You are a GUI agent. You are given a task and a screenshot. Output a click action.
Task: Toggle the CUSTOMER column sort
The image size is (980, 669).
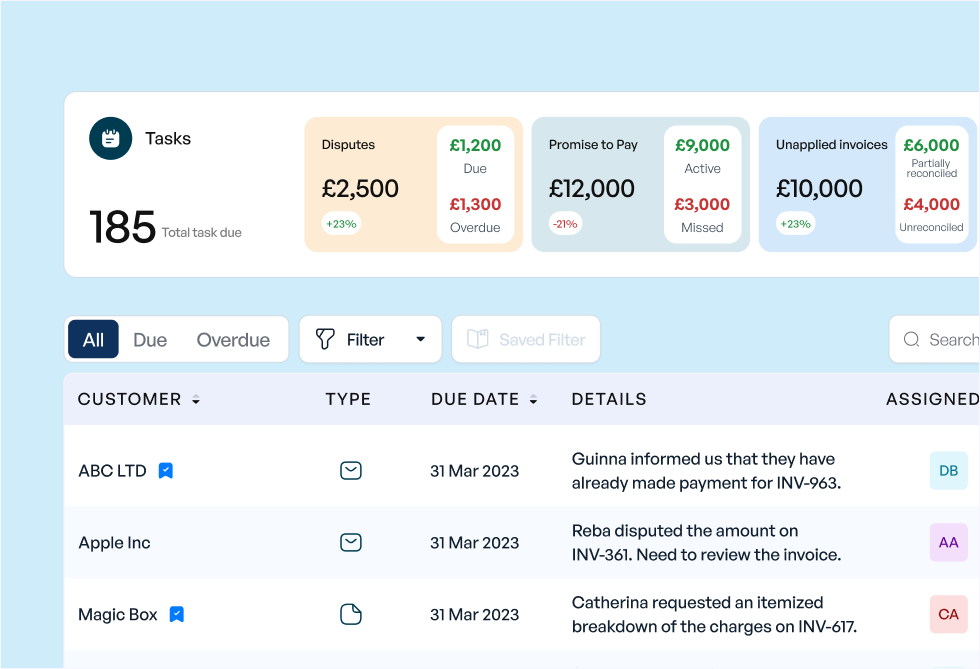[195, 399]
